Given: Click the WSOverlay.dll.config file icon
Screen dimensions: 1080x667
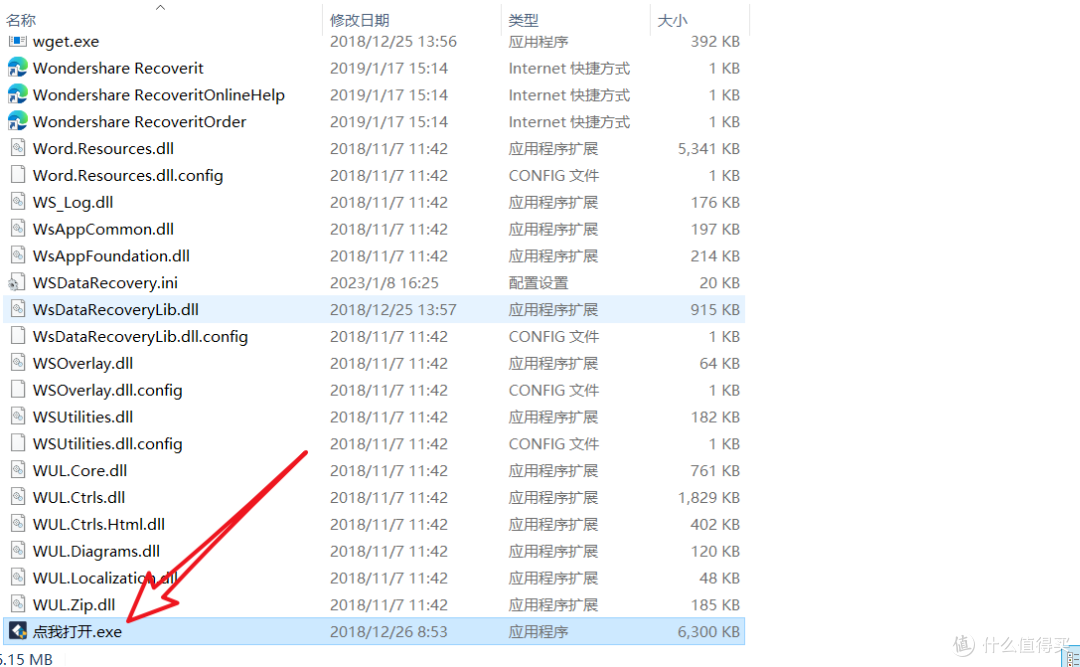Looking at the screenshot, I should click(18, 390).
